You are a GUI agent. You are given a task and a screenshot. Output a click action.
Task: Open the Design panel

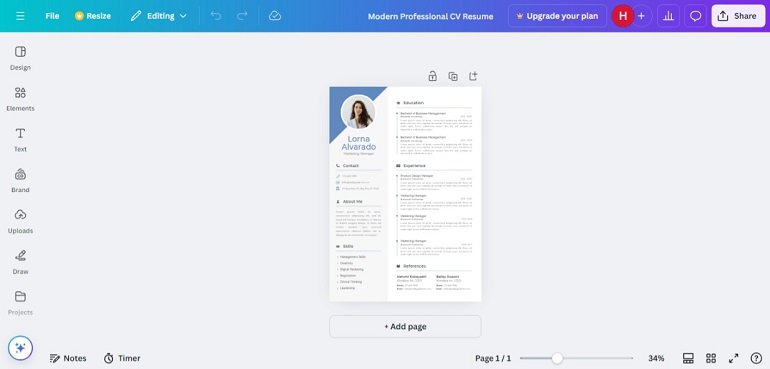20,58
